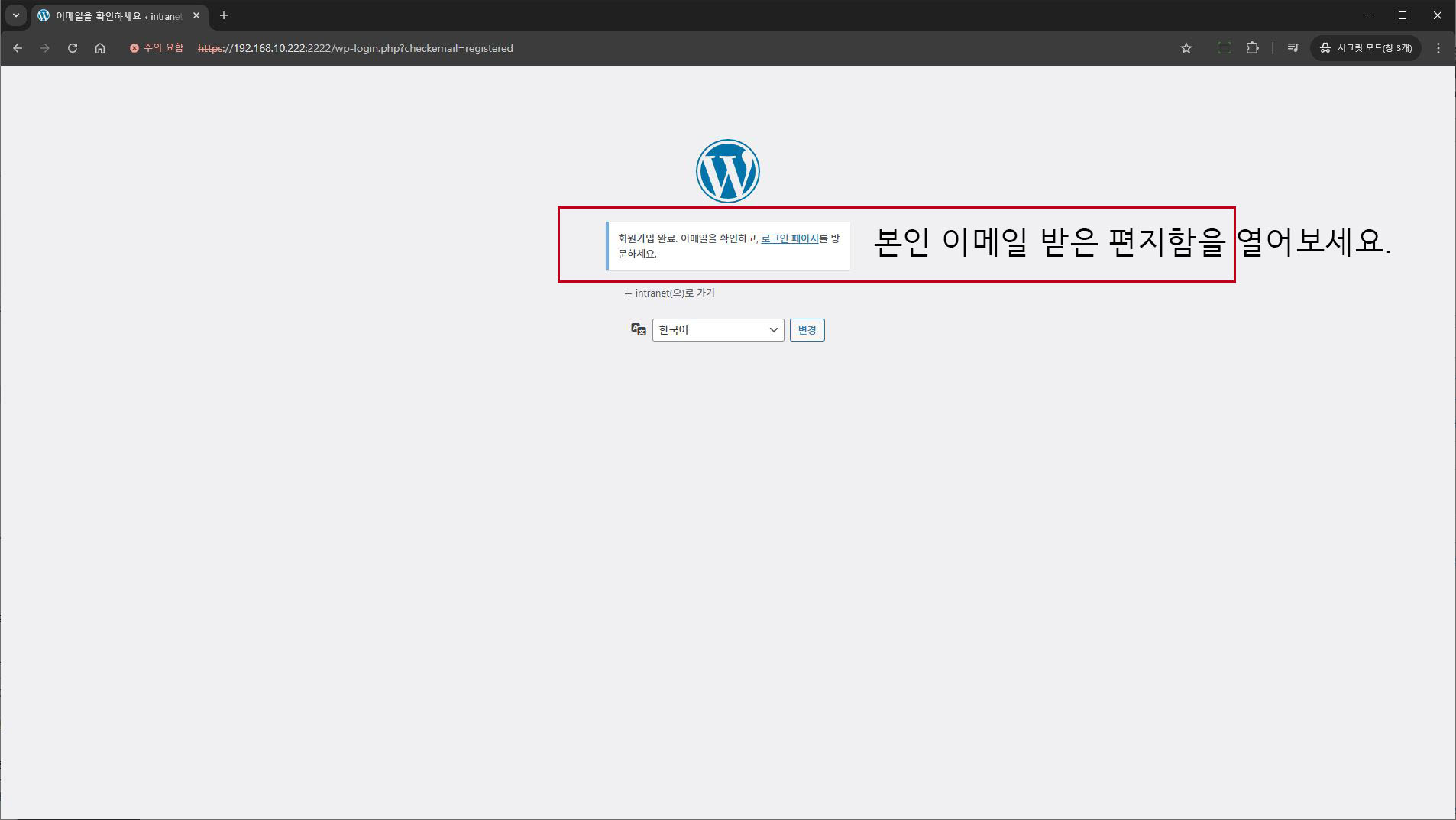
Task: Click the 시크릿 모드 incognito indicator
Action: (1365, 48)
